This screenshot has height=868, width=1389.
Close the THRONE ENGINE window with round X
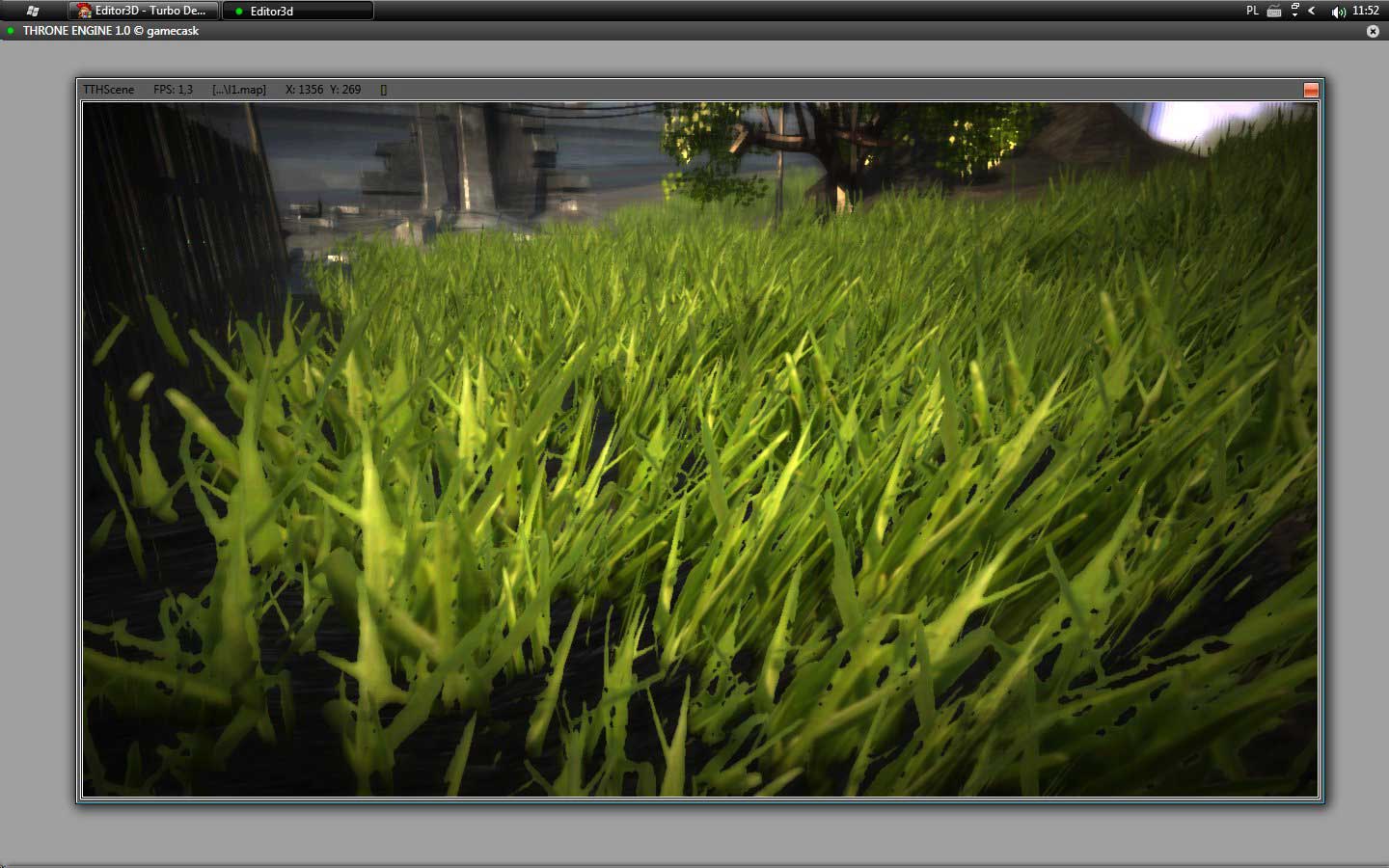pyautogui.click(x=1373, y=31)
